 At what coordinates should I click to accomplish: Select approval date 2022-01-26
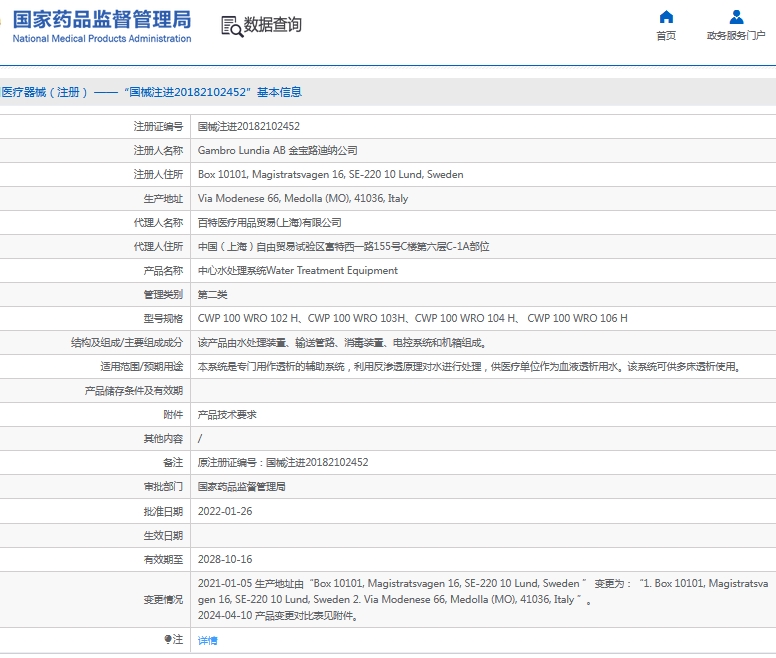225,511
